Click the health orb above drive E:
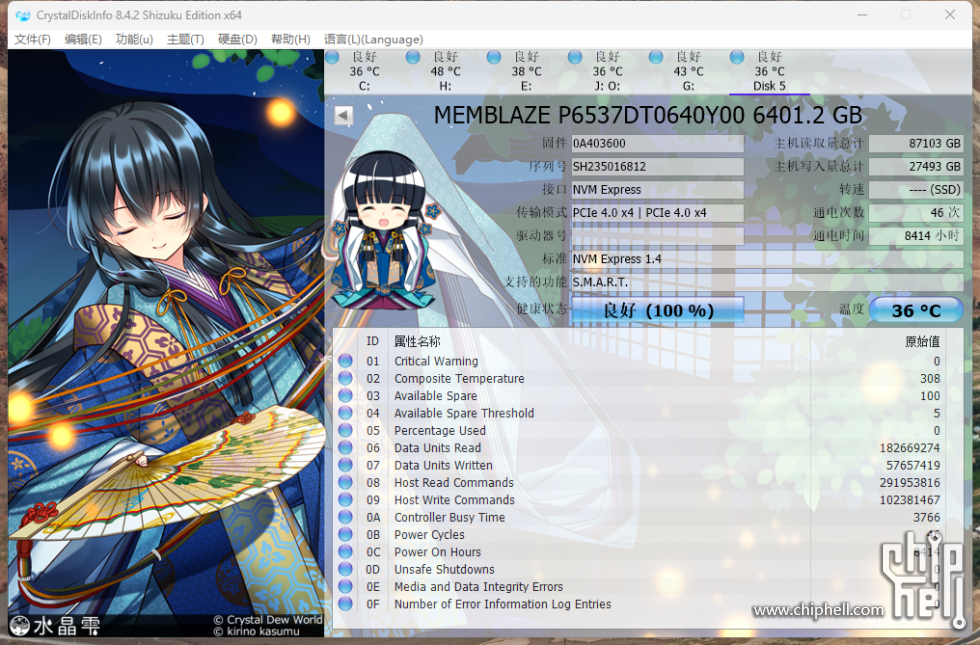The width and height of the screenshot is (980, 645). click(x=494, y=58)
